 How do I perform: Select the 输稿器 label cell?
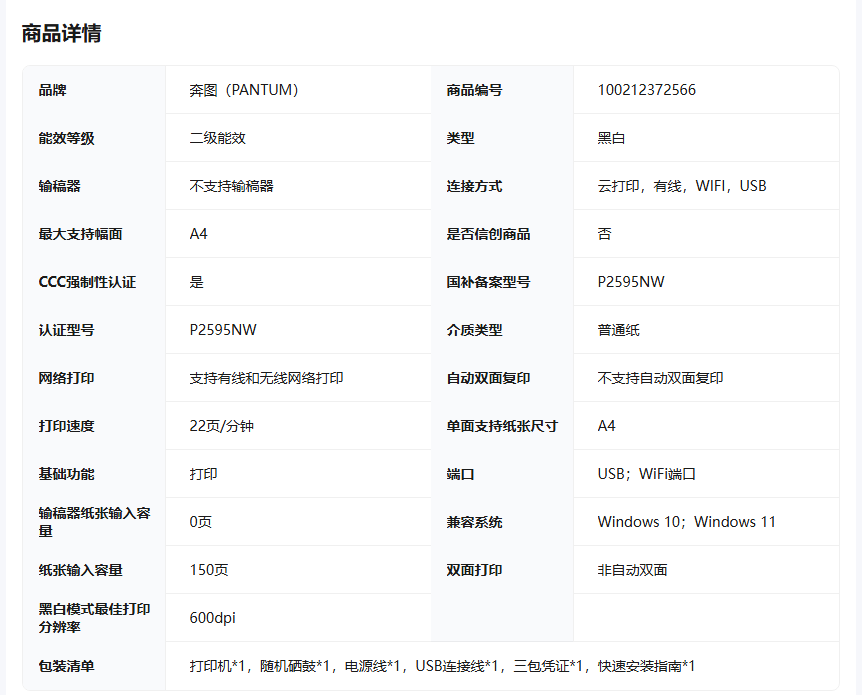(59, 186)
